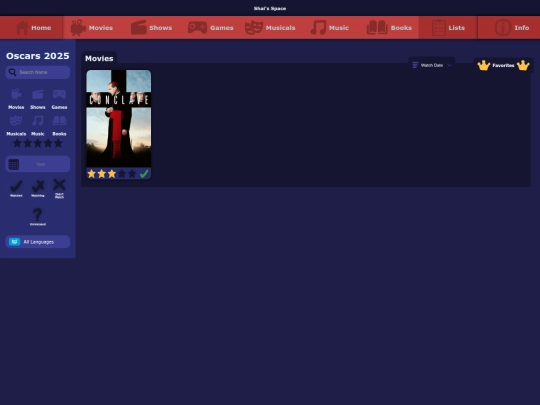The width and height of the screenshot is (540, 405).
Task: Open Music in the top navigation bar
Action: (x=330, y=28)
